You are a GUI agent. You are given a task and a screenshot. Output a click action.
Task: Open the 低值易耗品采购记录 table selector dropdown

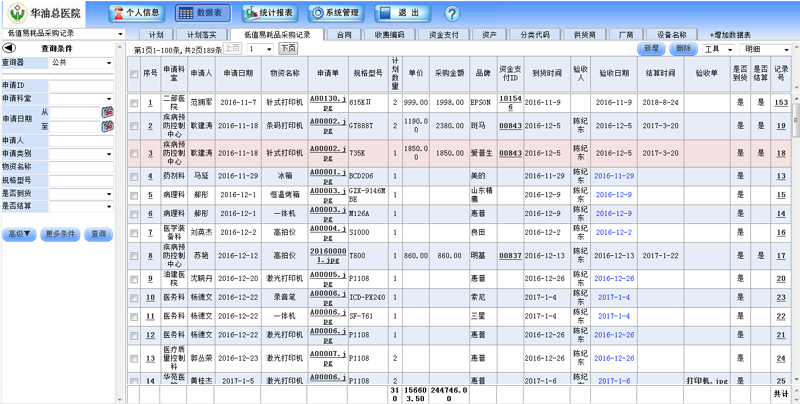coord(63,34)
